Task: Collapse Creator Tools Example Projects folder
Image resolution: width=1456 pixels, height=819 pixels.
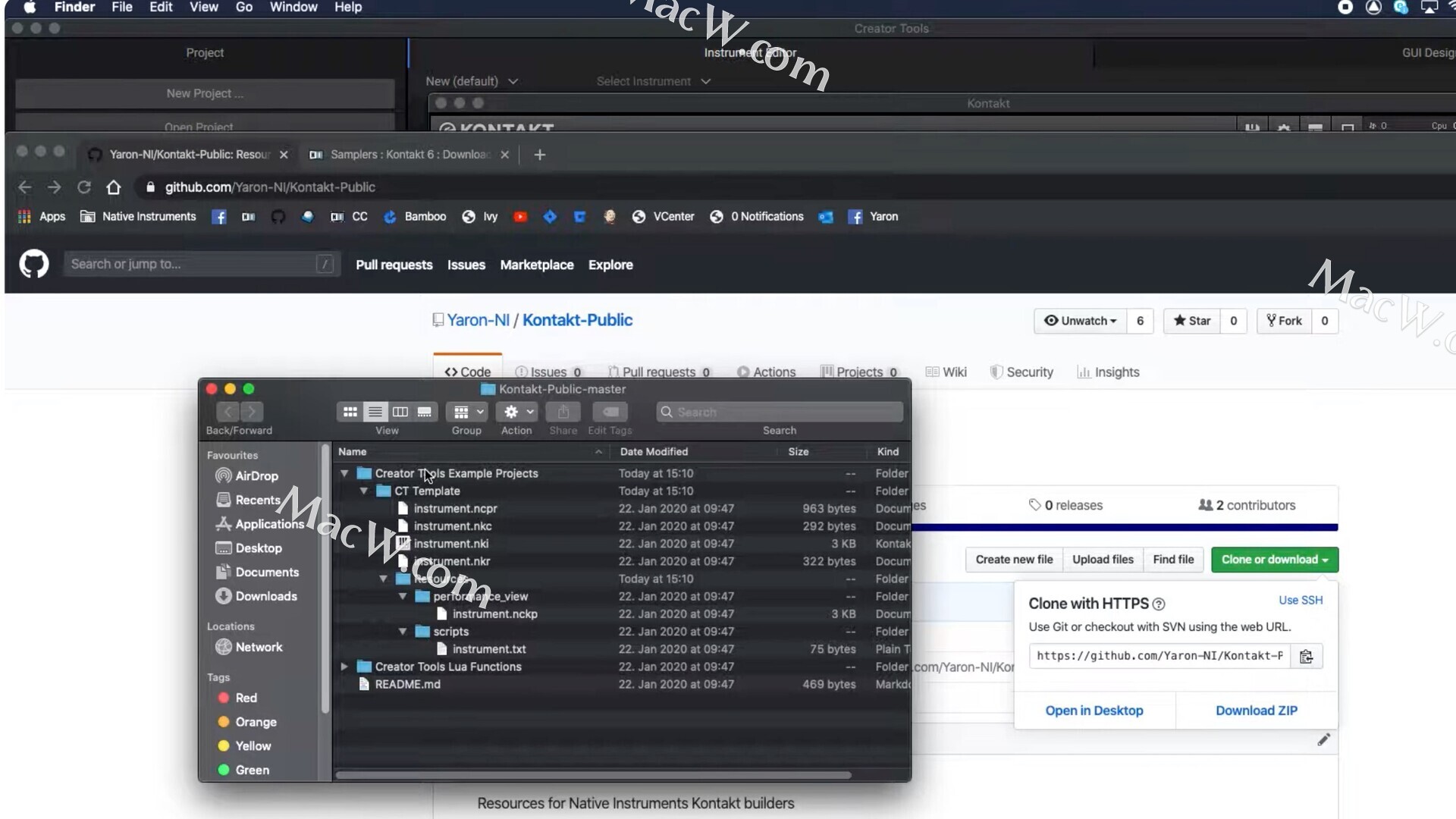Action: tap(344, 473)
